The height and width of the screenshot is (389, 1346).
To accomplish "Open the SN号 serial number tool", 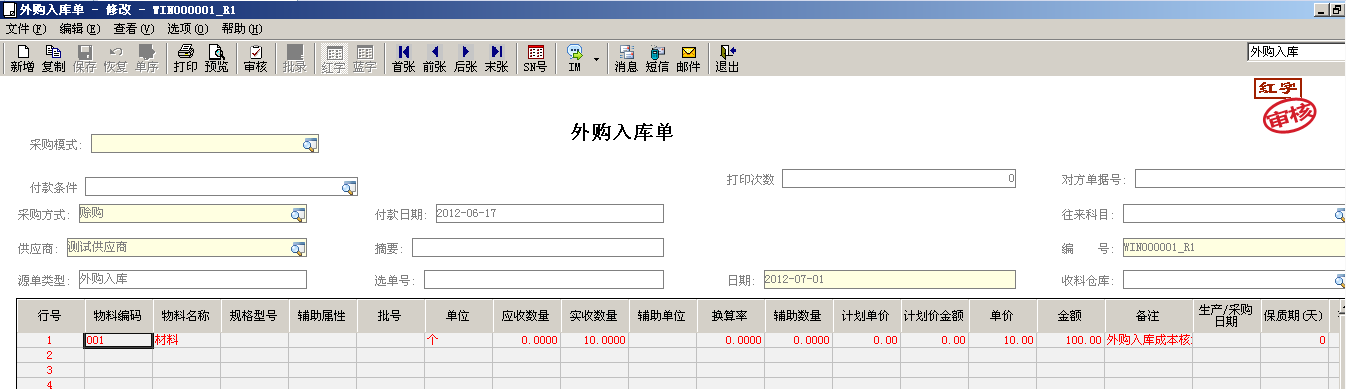I will (535, 59).
